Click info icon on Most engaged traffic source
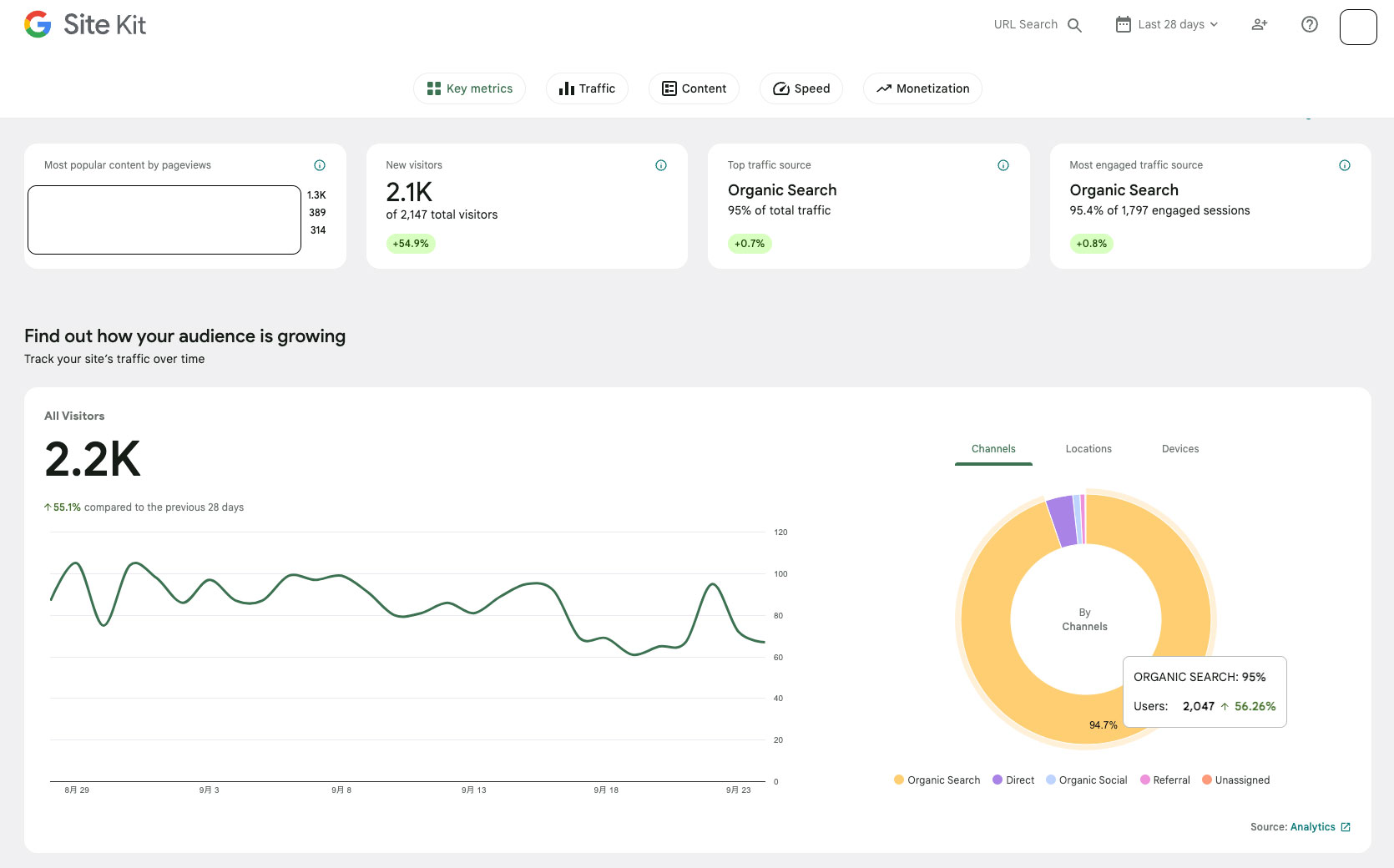Screen dimensions: 1394x868 (x=1344, y=165)
